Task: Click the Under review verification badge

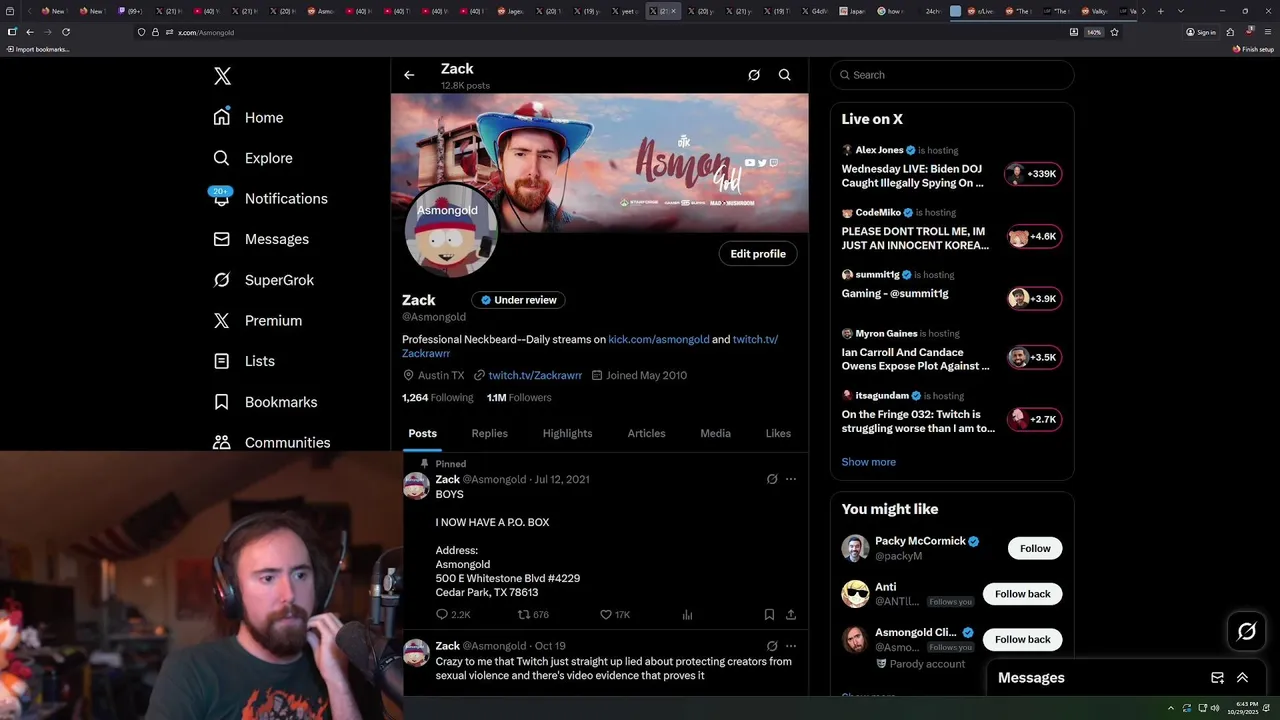Action: pos(518,300)
